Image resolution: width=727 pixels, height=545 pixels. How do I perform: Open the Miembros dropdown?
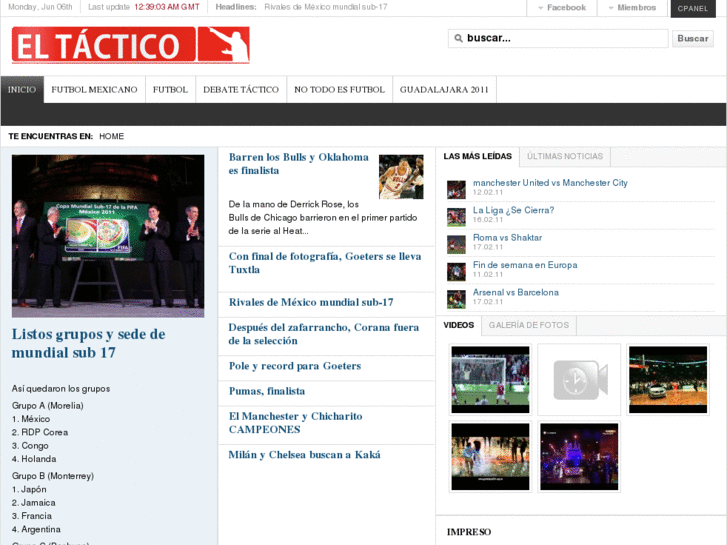(632, 8)
